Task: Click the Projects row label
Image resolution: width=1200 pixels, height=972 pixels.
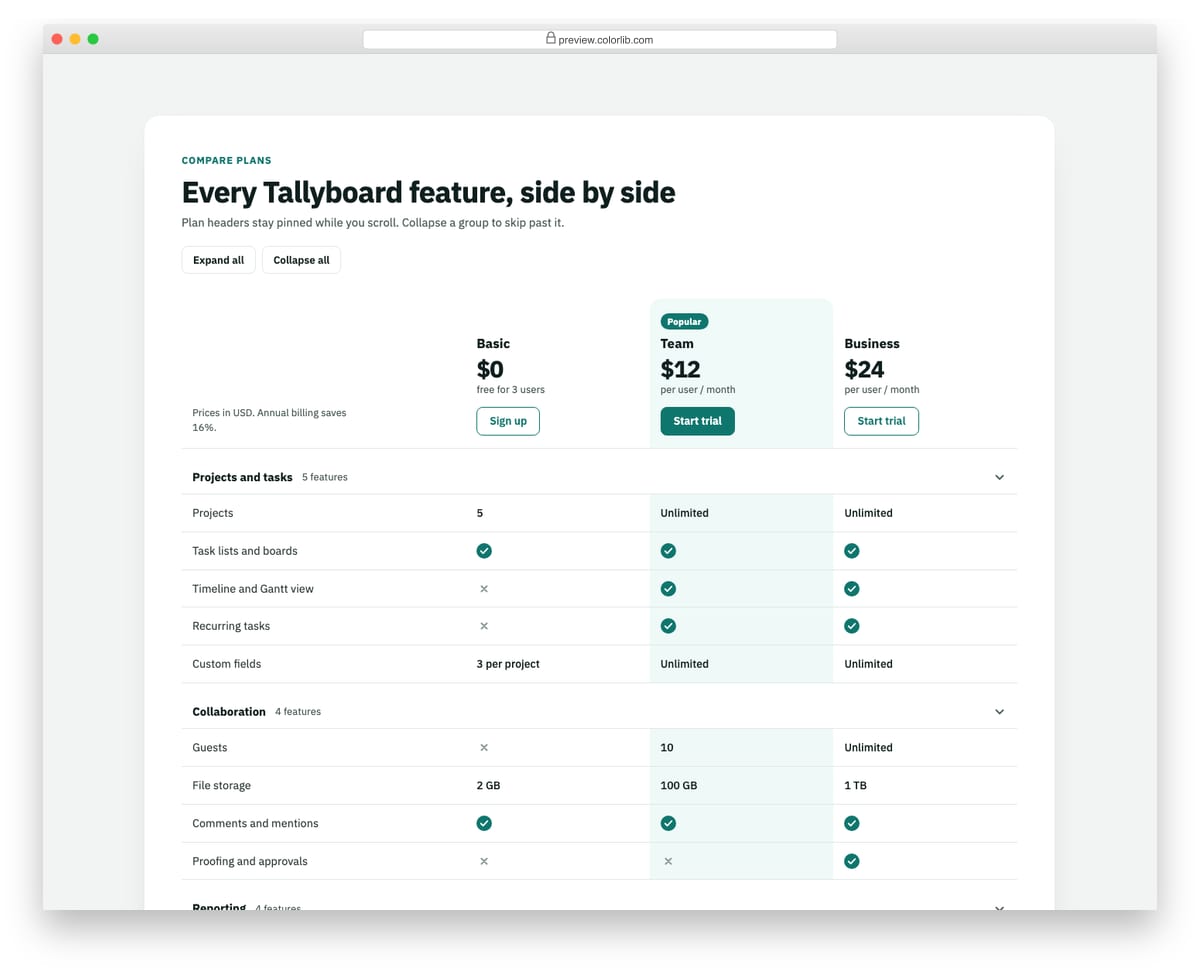Action: click(x=213, y=513)
